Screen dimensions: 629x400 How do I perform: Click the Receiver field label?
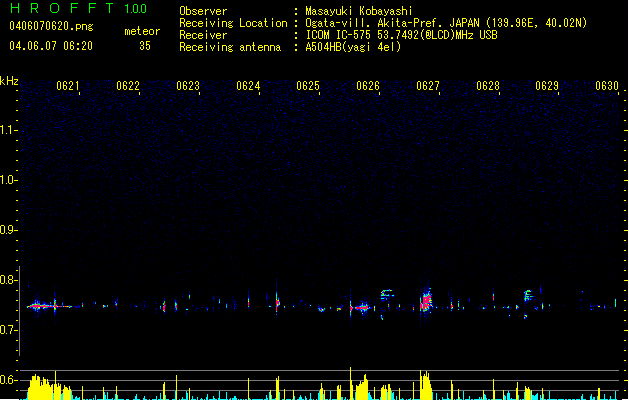coord(203,35)
